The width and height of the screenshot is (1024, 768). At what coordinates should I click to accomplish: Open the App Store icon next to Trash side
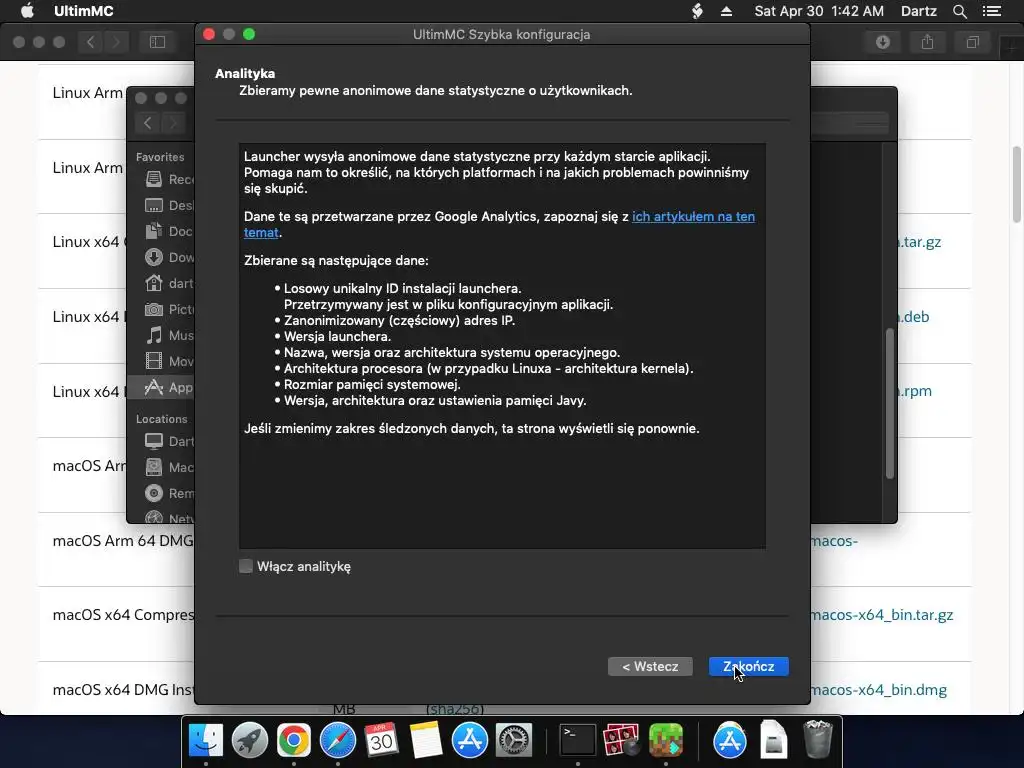[x=729, y=741]
